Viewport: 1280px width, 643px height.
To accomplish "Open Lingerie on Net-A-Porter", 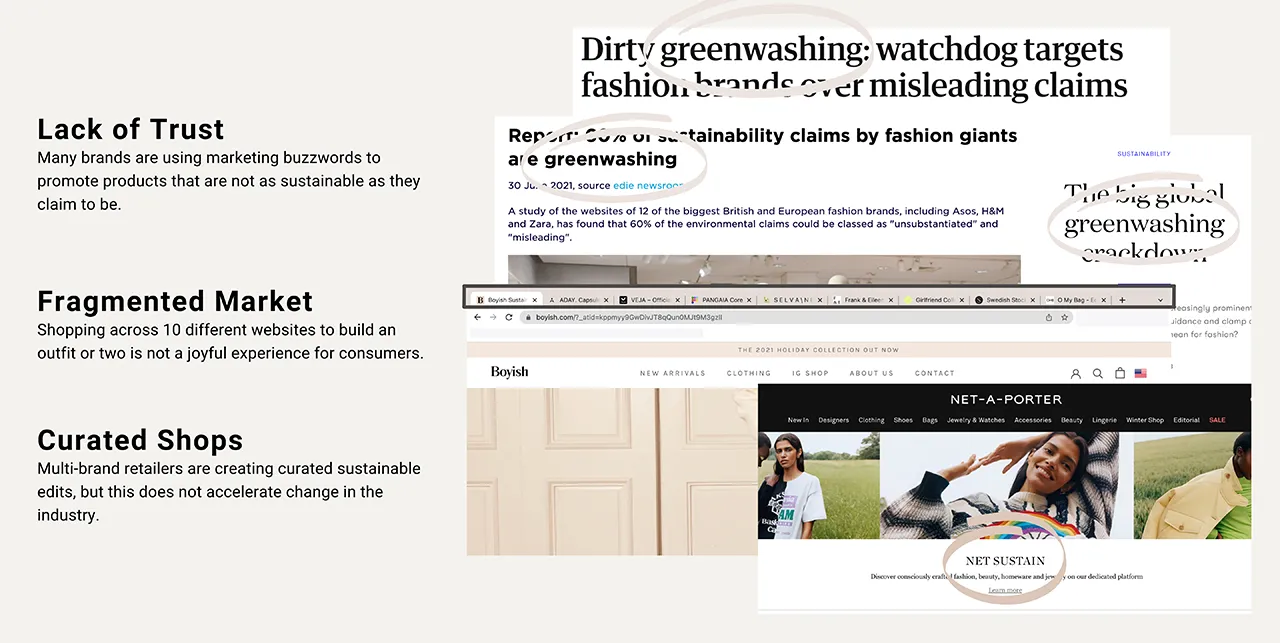I will coord(1105,420).
